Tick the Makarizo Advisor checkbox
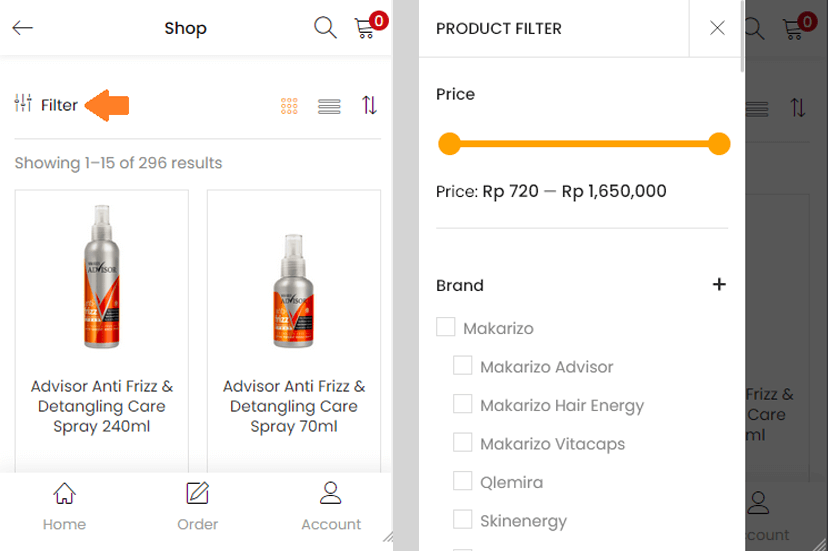Image resolution: width=828 pixels, height=551 pixels. (x=462, y=366)
